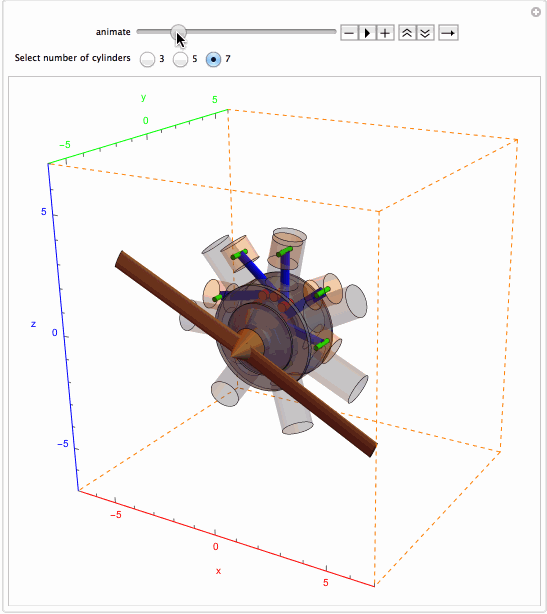The height and width of the screenshot is (614, 547).
Task: Open the plus options icon at top-right corner
Action: (x=536, y=12)
